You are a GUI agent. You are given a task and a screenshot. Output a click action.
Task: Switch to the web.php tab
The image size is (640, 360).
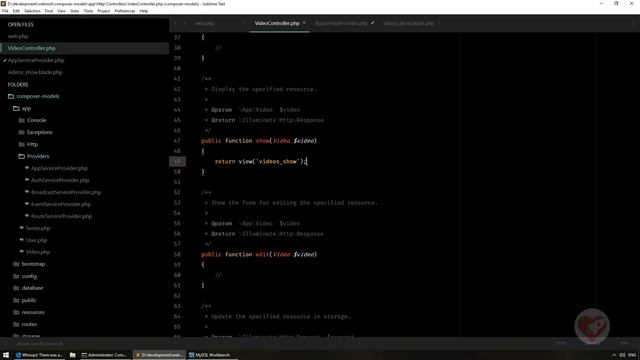point(204,23)
